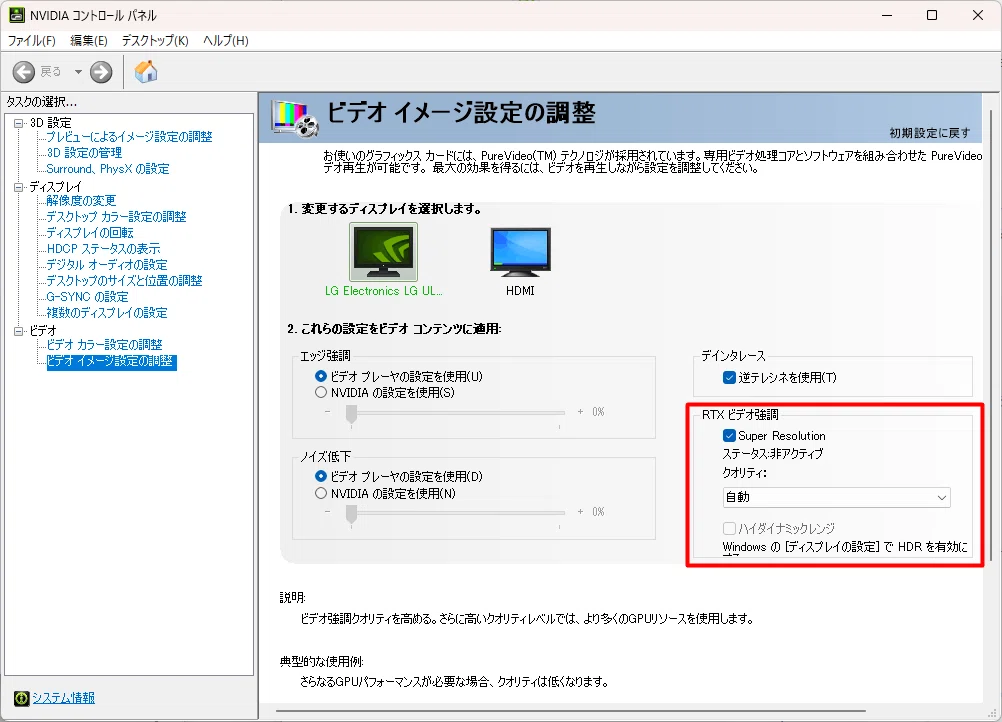Toggle 逆テレシネを使用(T) checkbox
Viewport: 1002px width, 722px height.
click(x=729, y=378)
